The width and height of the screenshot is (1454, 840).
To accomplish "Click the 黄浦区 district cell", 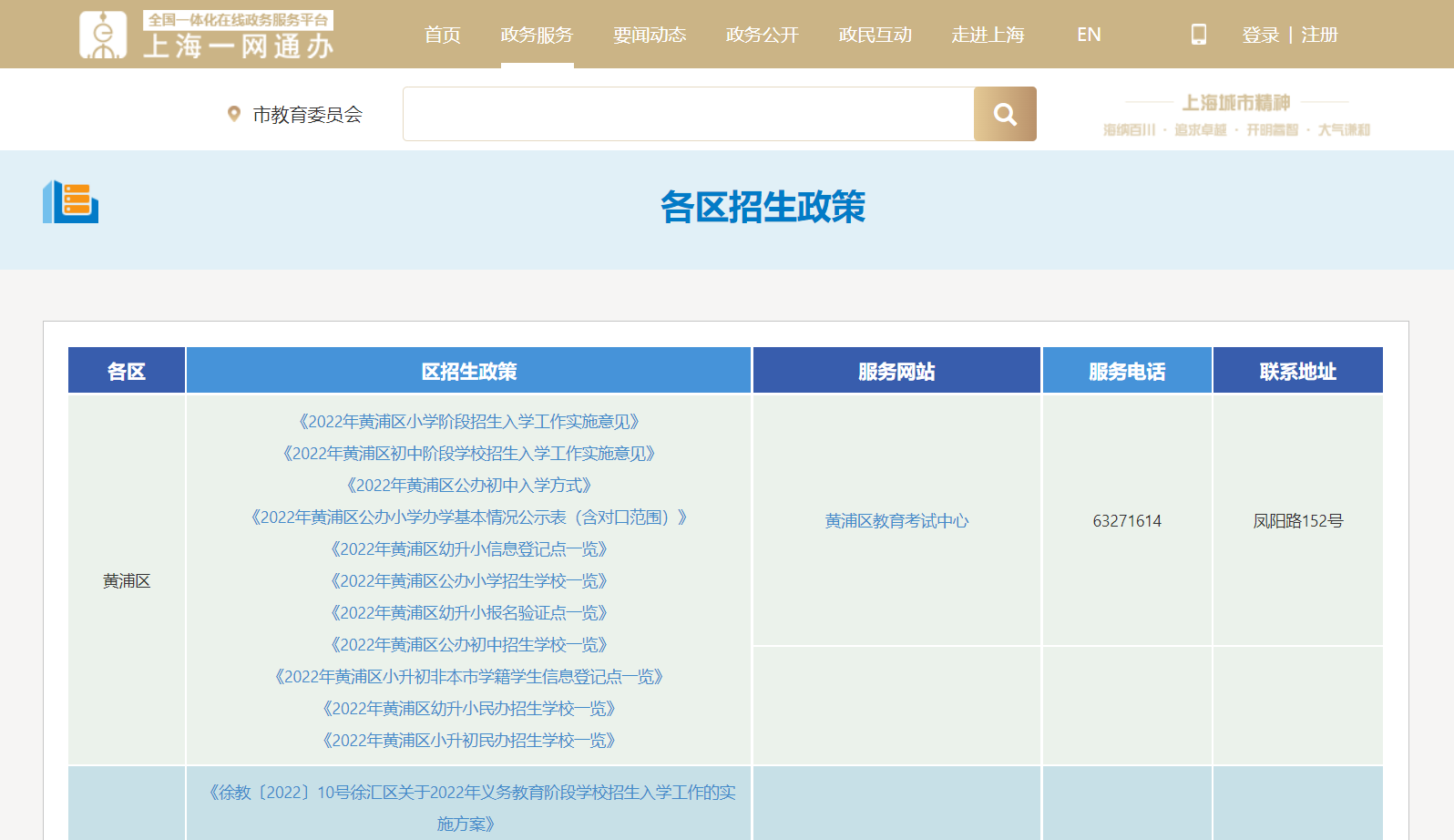I will (127, 581).
